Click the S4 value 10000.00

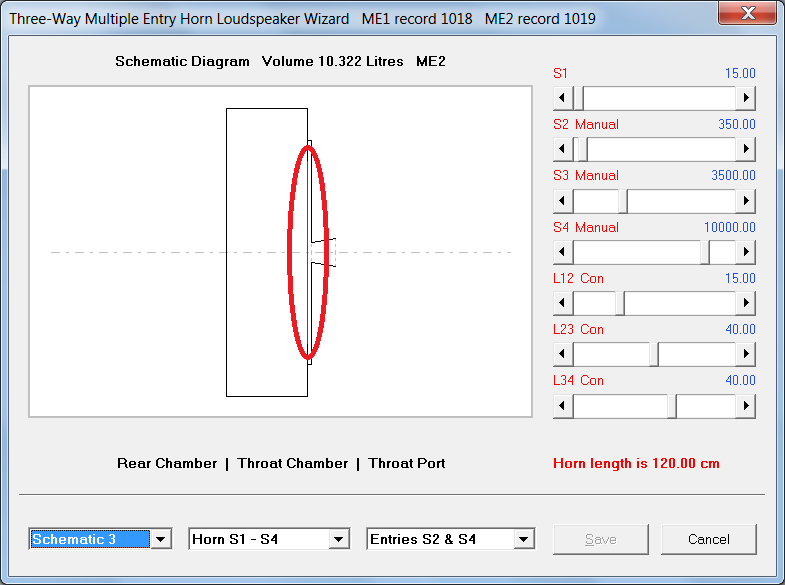[x=729, y=228]
